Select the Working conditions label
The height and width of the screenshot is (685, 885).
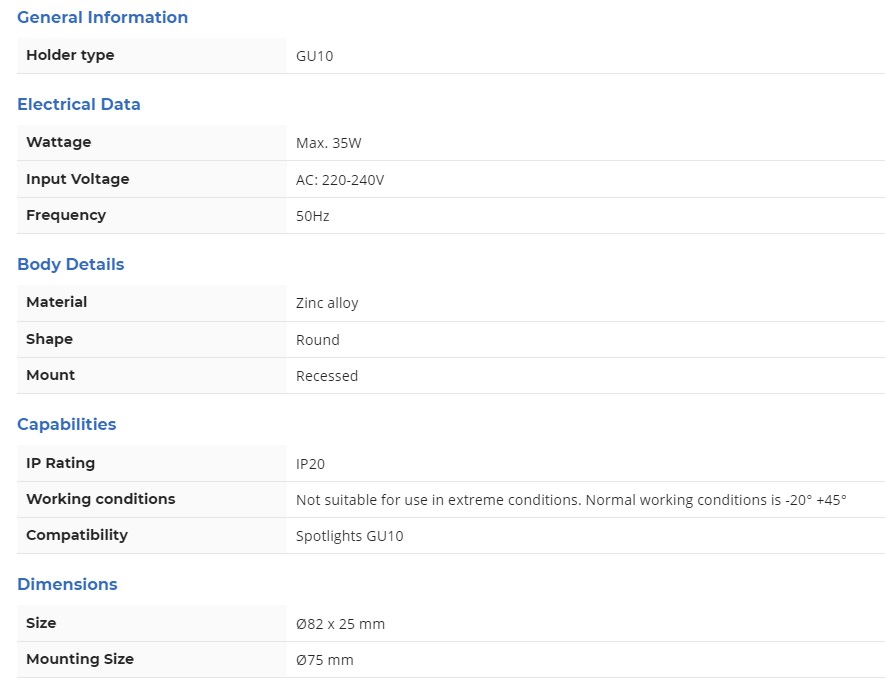point(100,499)
